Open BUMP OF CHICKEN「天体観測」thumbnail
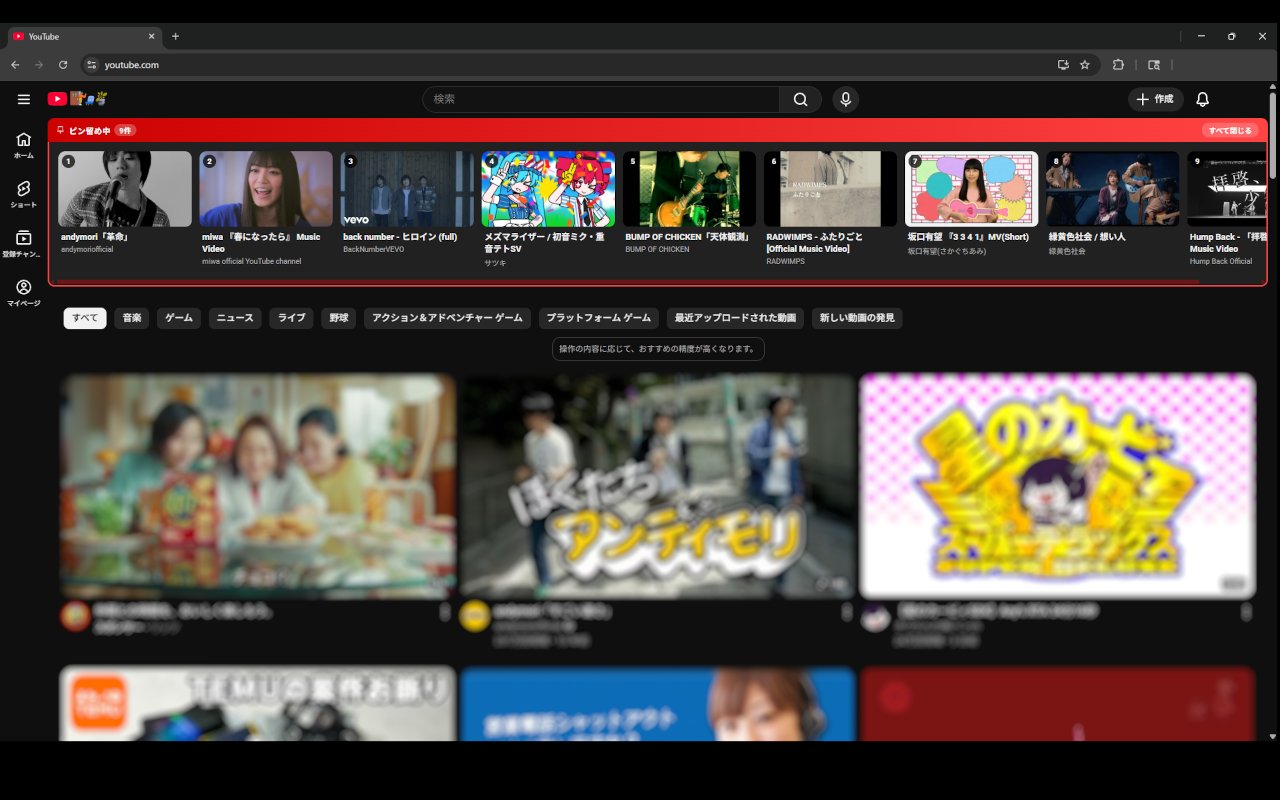The image size is (1280, 800). point(690,189)
